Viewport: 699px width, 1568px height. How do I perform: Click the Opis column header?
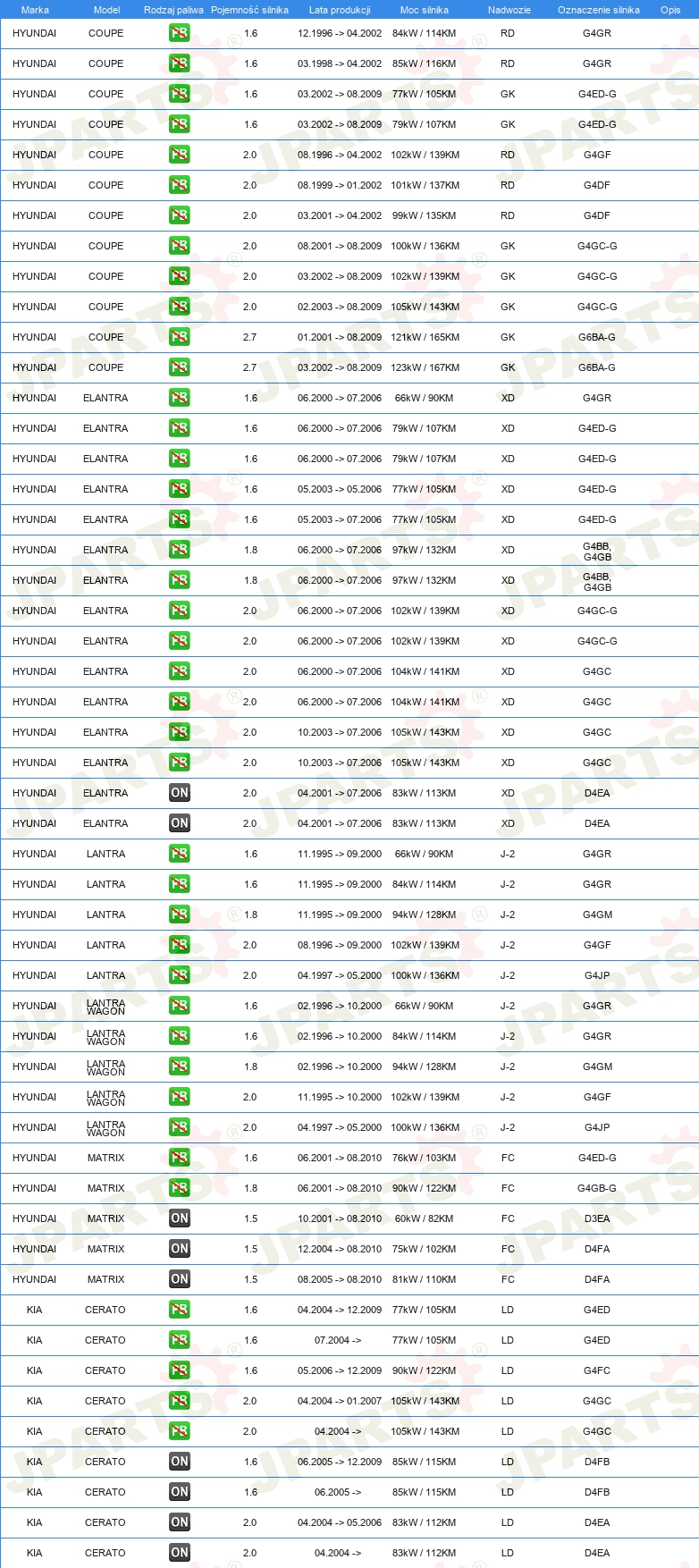670,10
